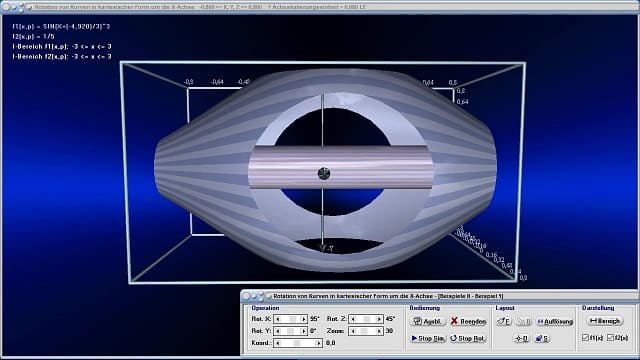The image size is (640, 360).
Task: Click the greyed B layout button
Action: tap(523, 321)
